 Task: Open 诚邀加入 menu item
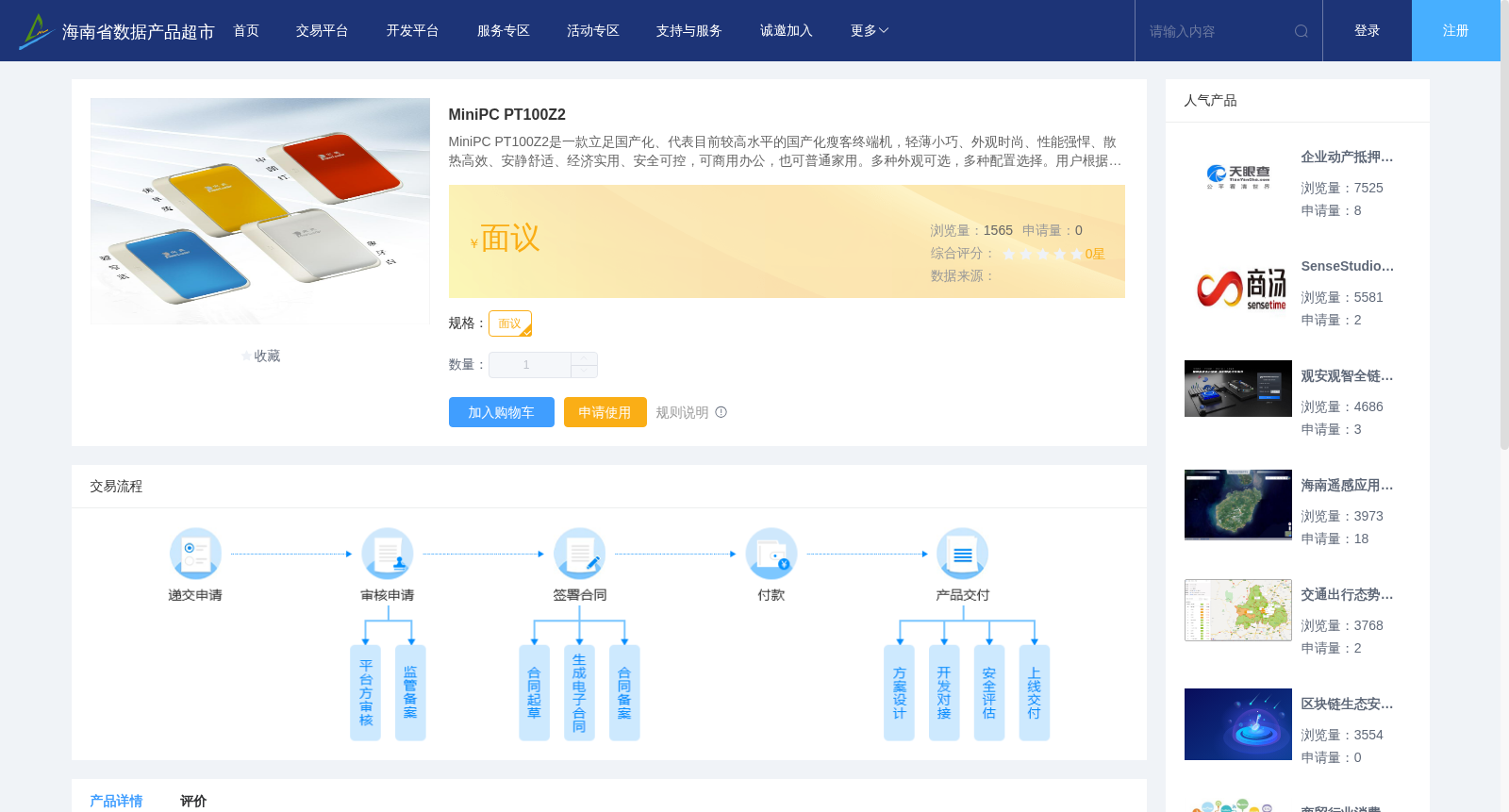pyautogui.click(x=787, y=31)
